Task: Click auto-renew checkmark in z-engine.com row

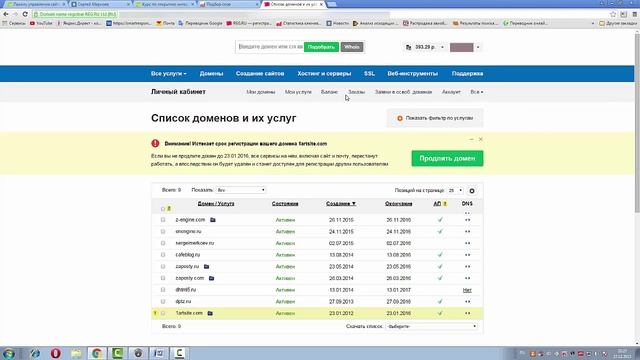Action: pos(440,220)
